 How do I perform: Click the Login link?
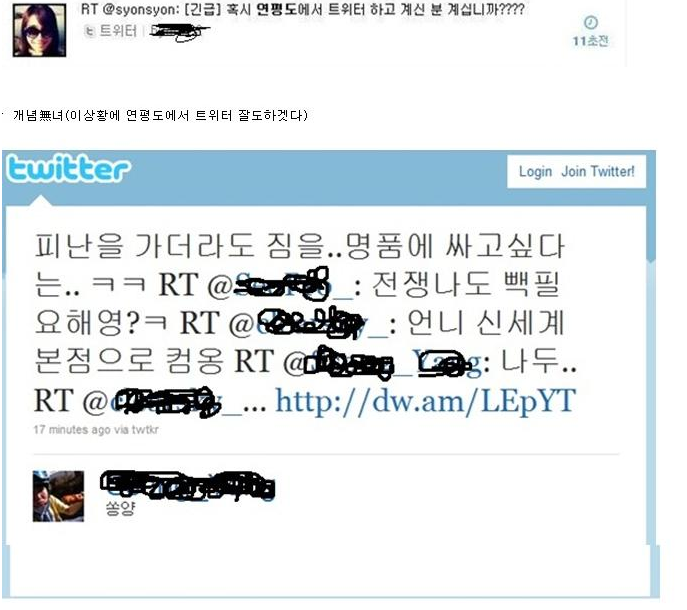coord(535,171)
